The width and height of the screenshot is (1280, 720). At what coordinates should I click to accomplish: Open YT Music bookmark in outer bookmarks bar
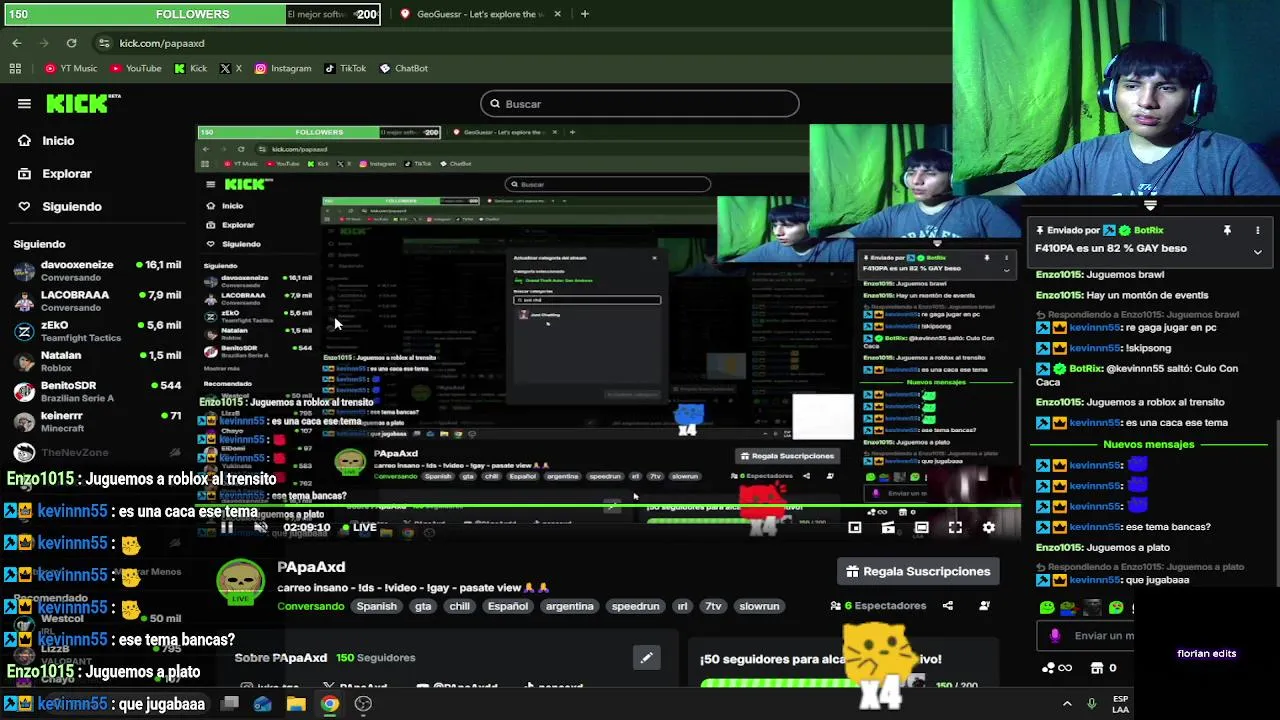[x=71, y=68]
